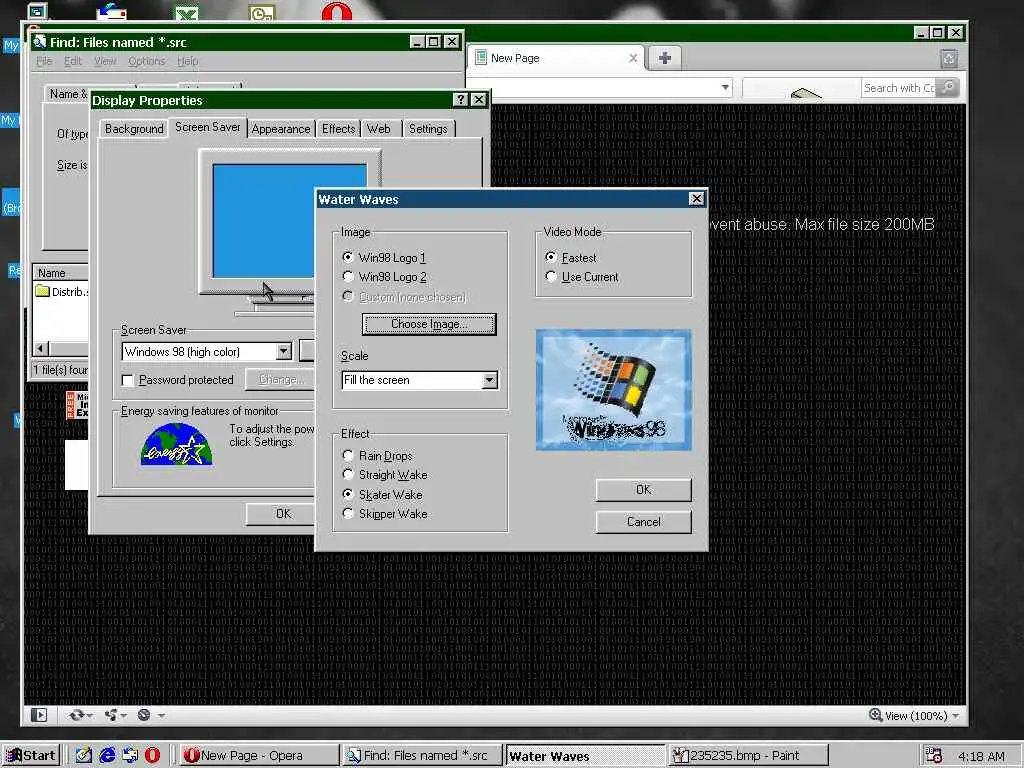Launch Internet Explorer from quick launch
Screen dimensions: 1024x768
[107, 756]
